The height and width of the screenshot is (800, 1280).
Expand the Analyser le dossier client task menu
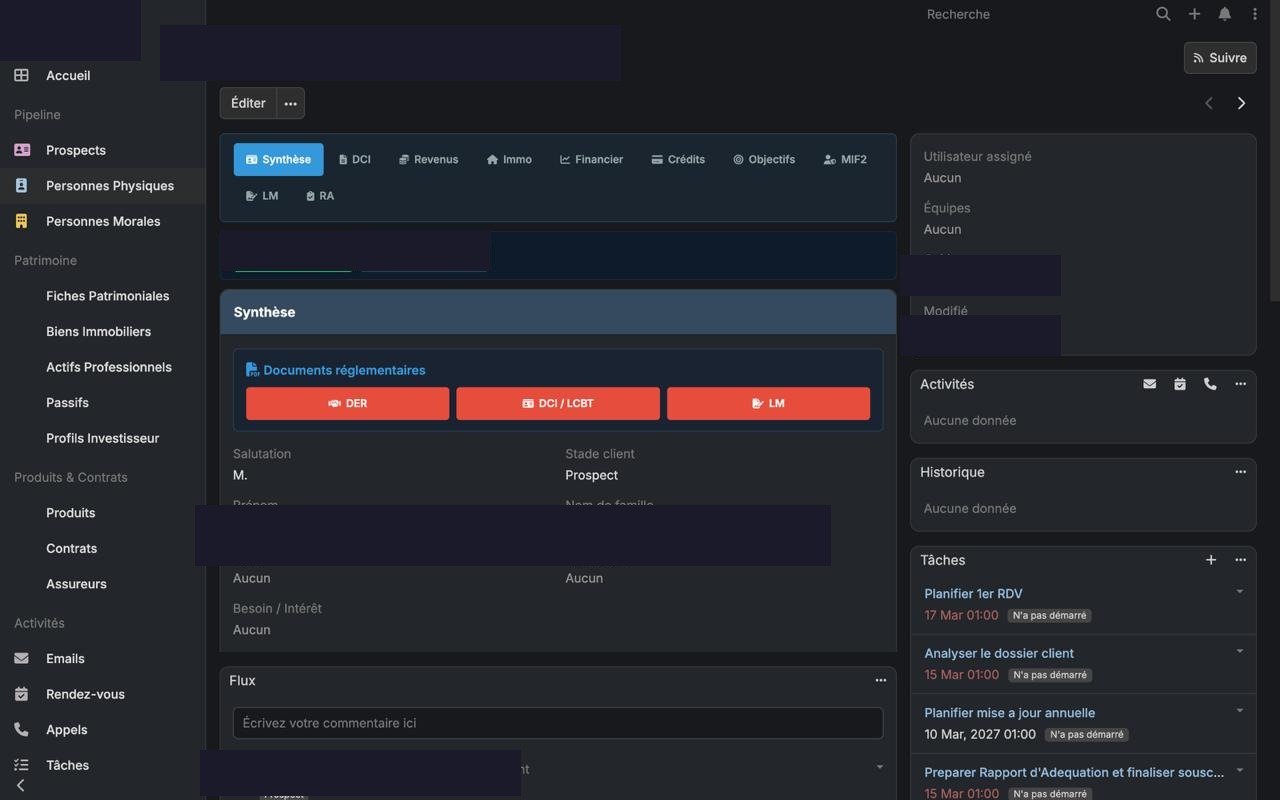[1238, 651]
